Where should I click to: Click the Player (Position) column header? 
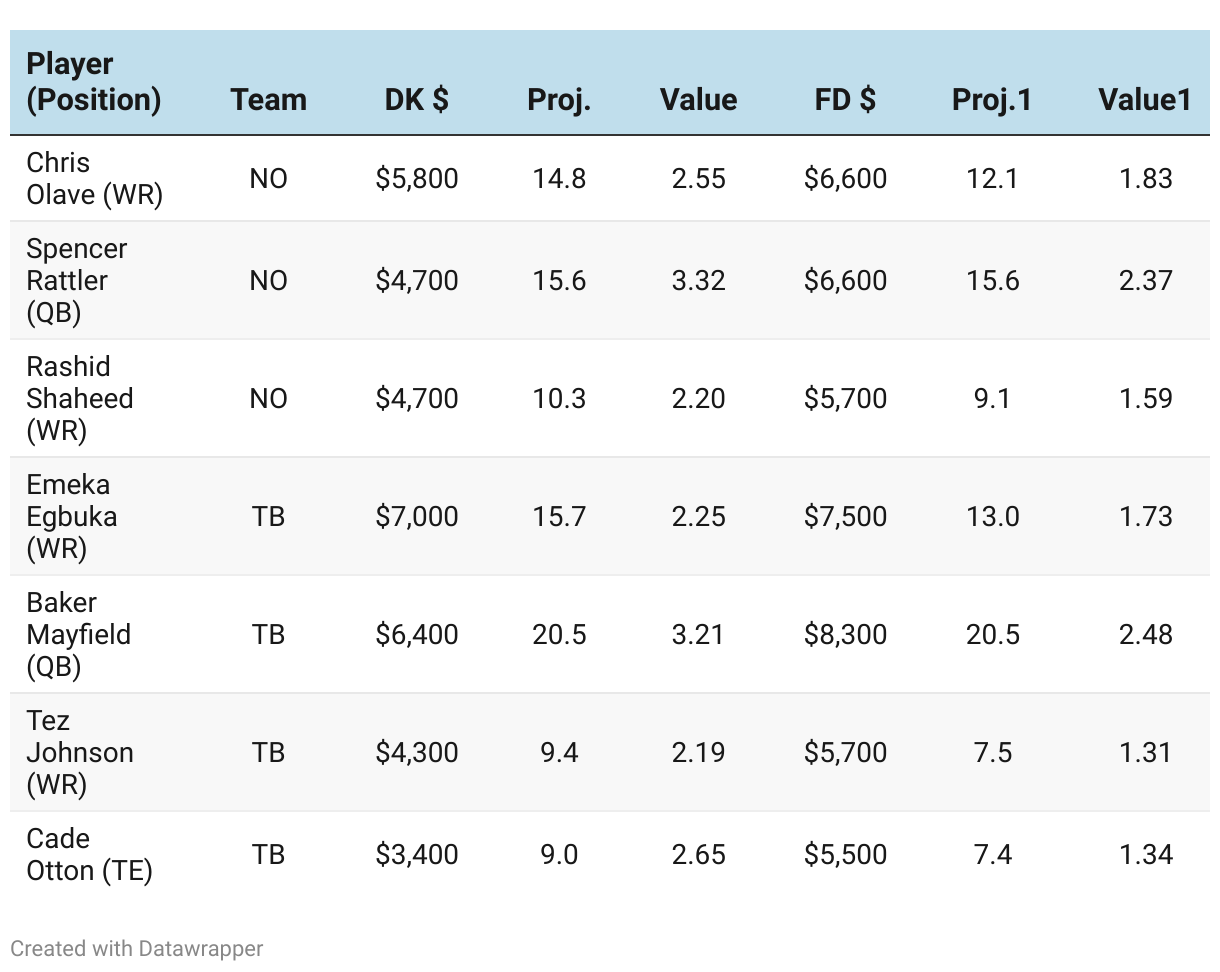93,82
